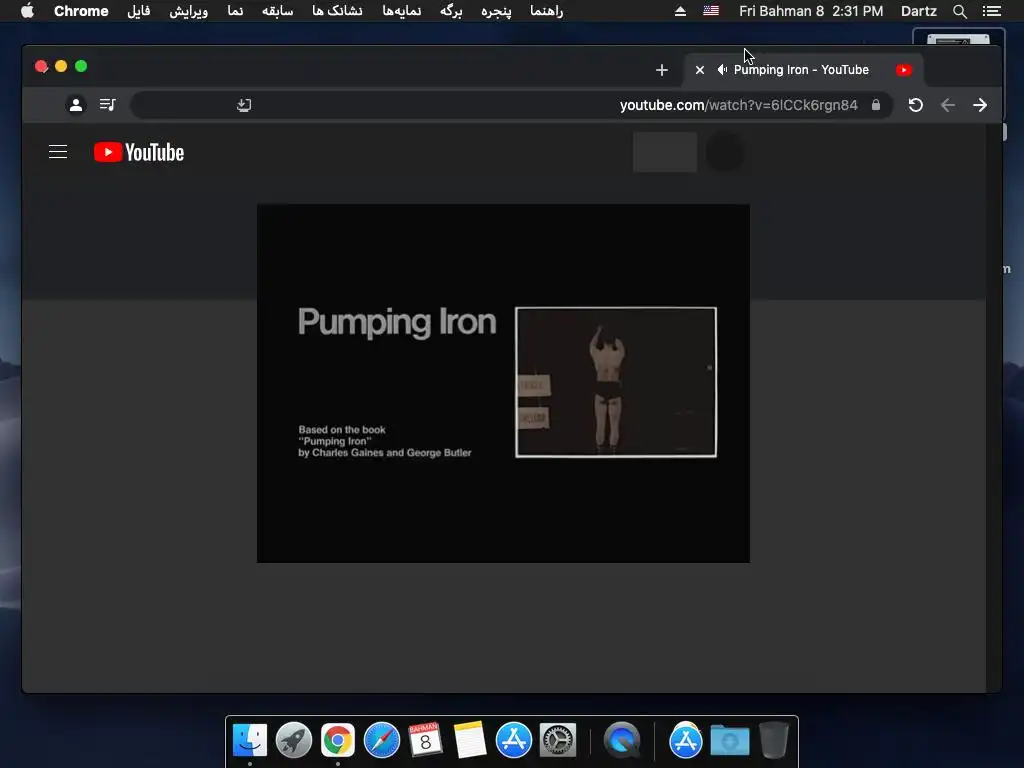Image resolution: width=1024 pixels, height=768 pixels.
Task: Reload the page in Chrome
Action: pos(916,105)
